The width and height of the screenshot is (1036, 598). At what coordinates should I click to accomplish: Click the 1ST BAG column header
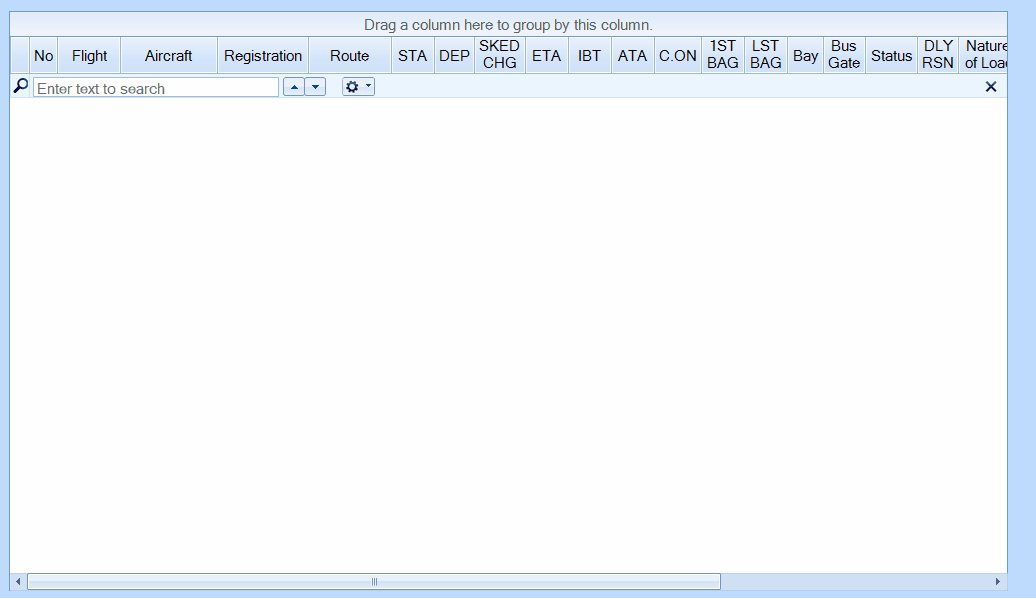click(x=723, y=56)
